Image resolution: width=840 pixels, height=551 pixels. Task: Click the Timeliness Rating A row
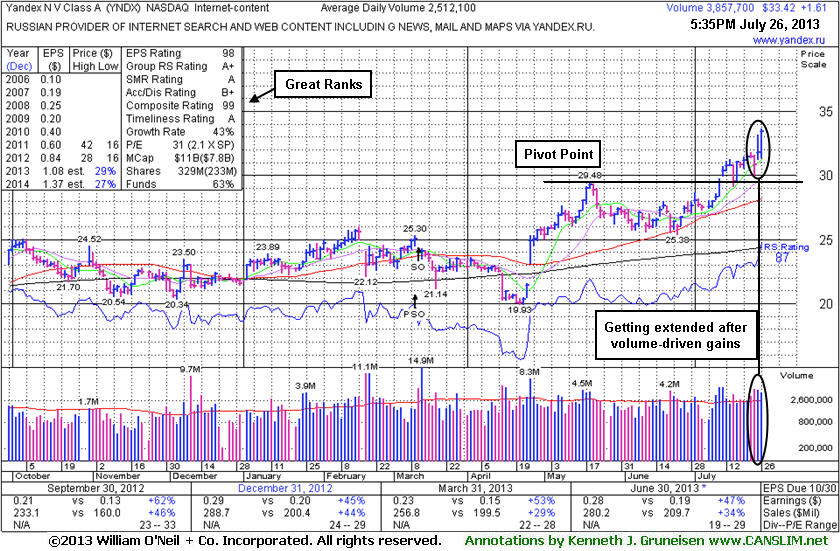coord(181,119)
